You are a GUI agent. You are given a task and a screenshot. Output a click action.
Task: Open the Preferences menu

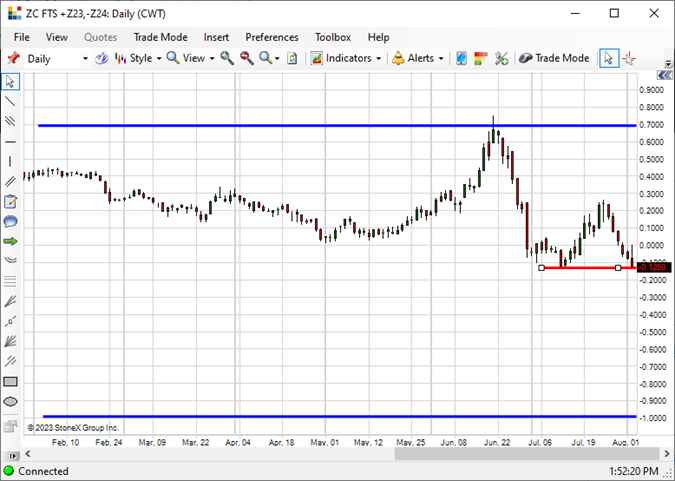click(x=272, y=37)
